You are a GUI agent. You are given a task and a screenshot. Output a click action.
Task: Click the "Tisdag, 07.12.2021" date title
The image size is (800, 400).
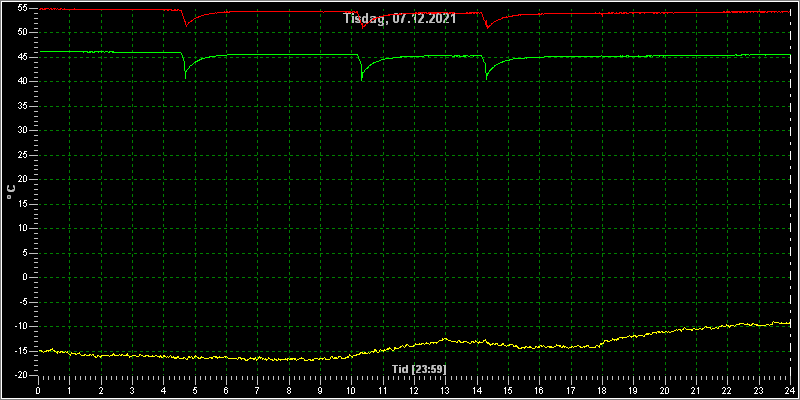(399, 19)
